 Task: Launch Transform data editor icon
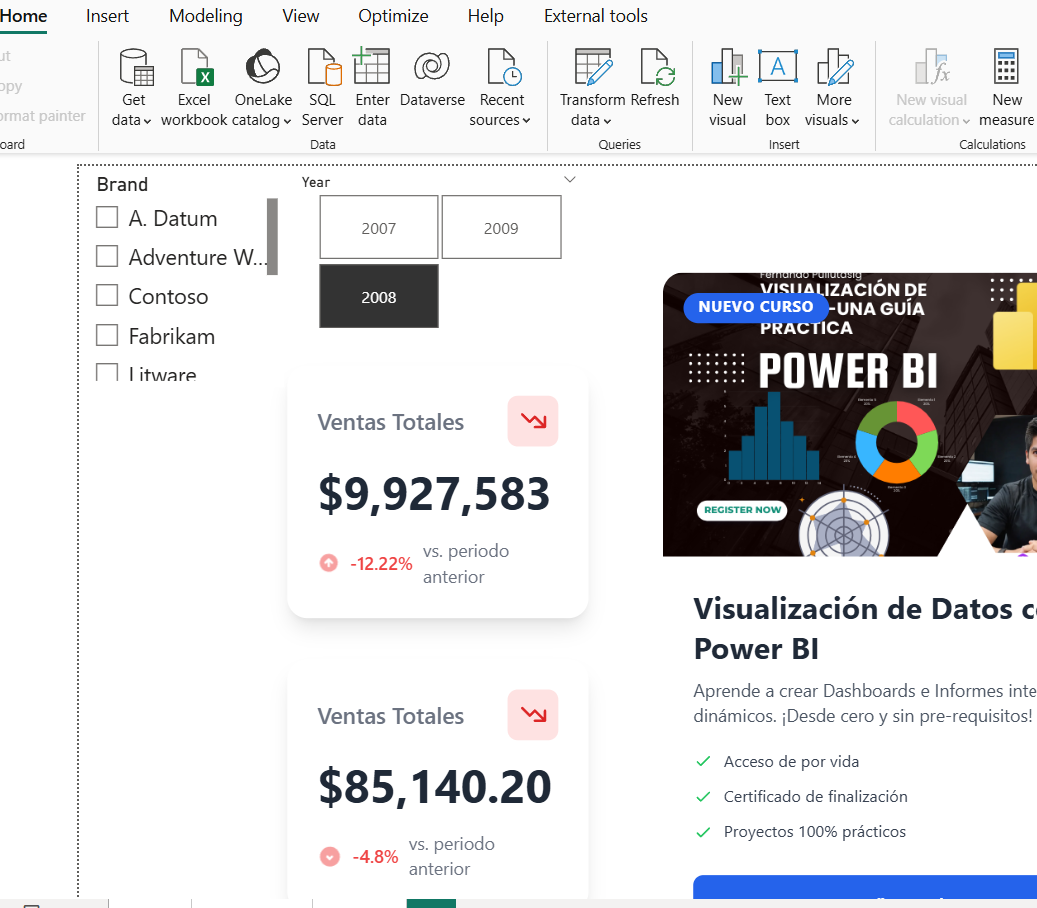(x=593, y=67)
